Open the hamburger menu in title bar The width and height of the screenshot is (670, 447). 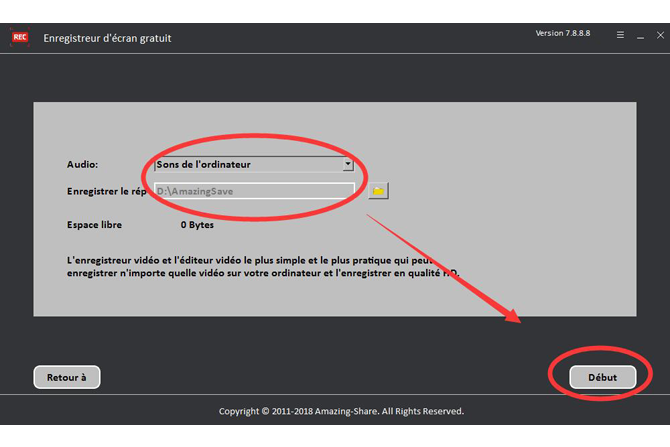[x=621, y=36]
